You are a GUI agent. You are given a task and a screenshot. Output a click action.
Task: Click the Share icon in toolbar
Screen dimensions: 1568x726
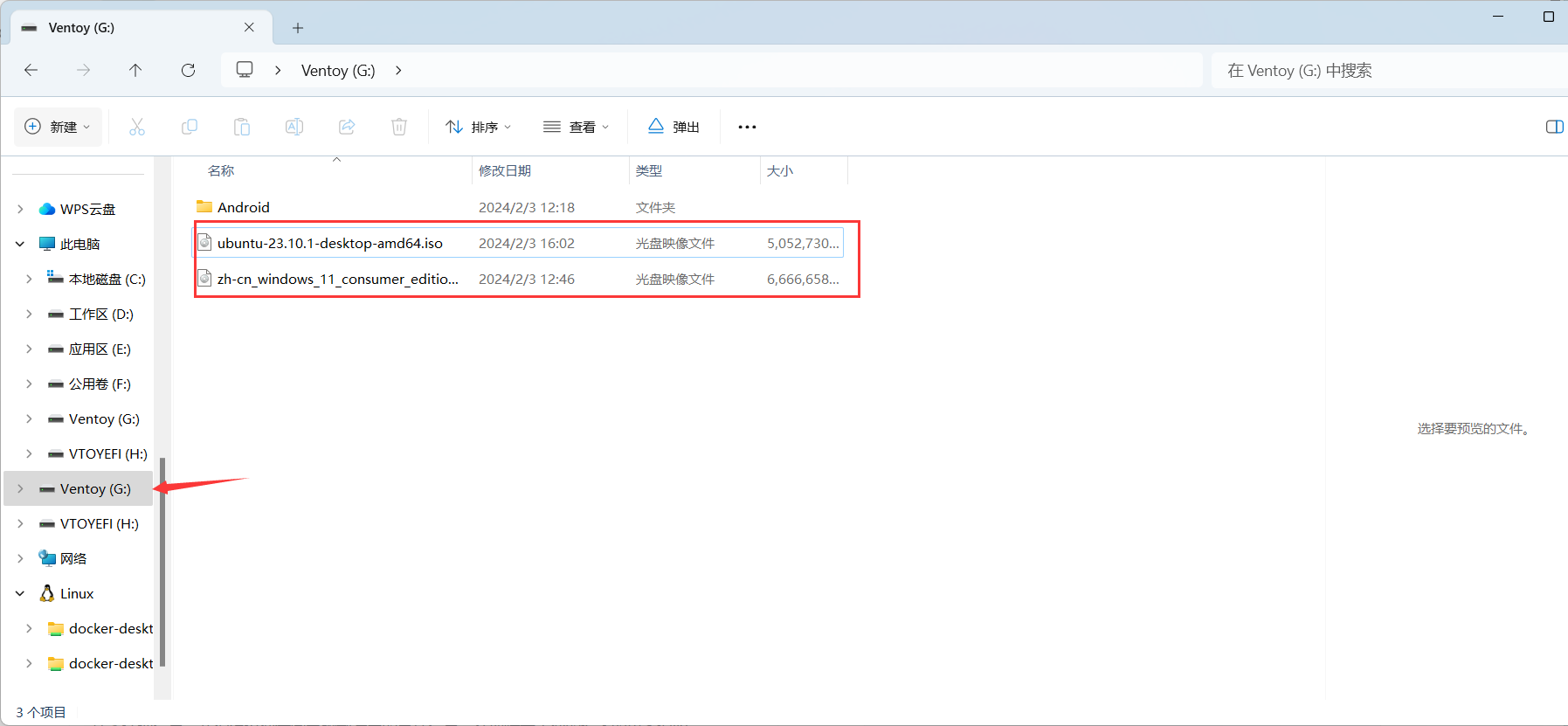[347, 127]
